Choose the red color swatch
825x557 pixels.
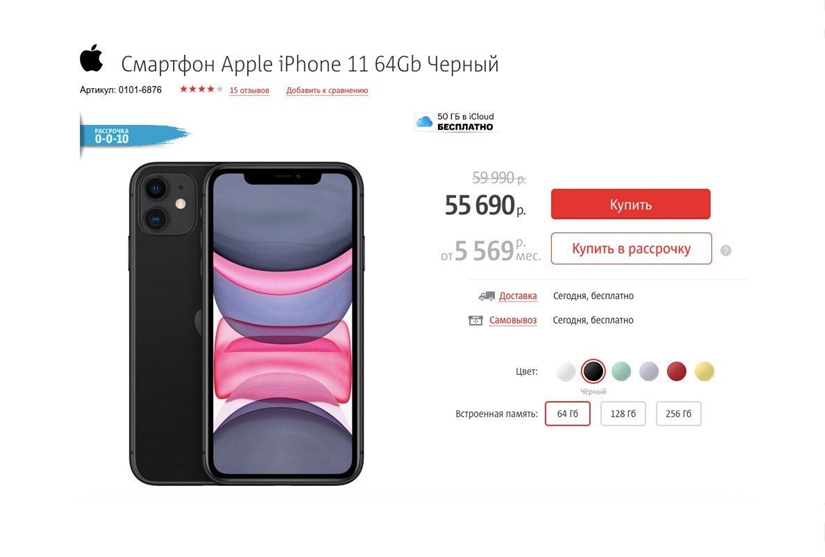pos(676,371)
